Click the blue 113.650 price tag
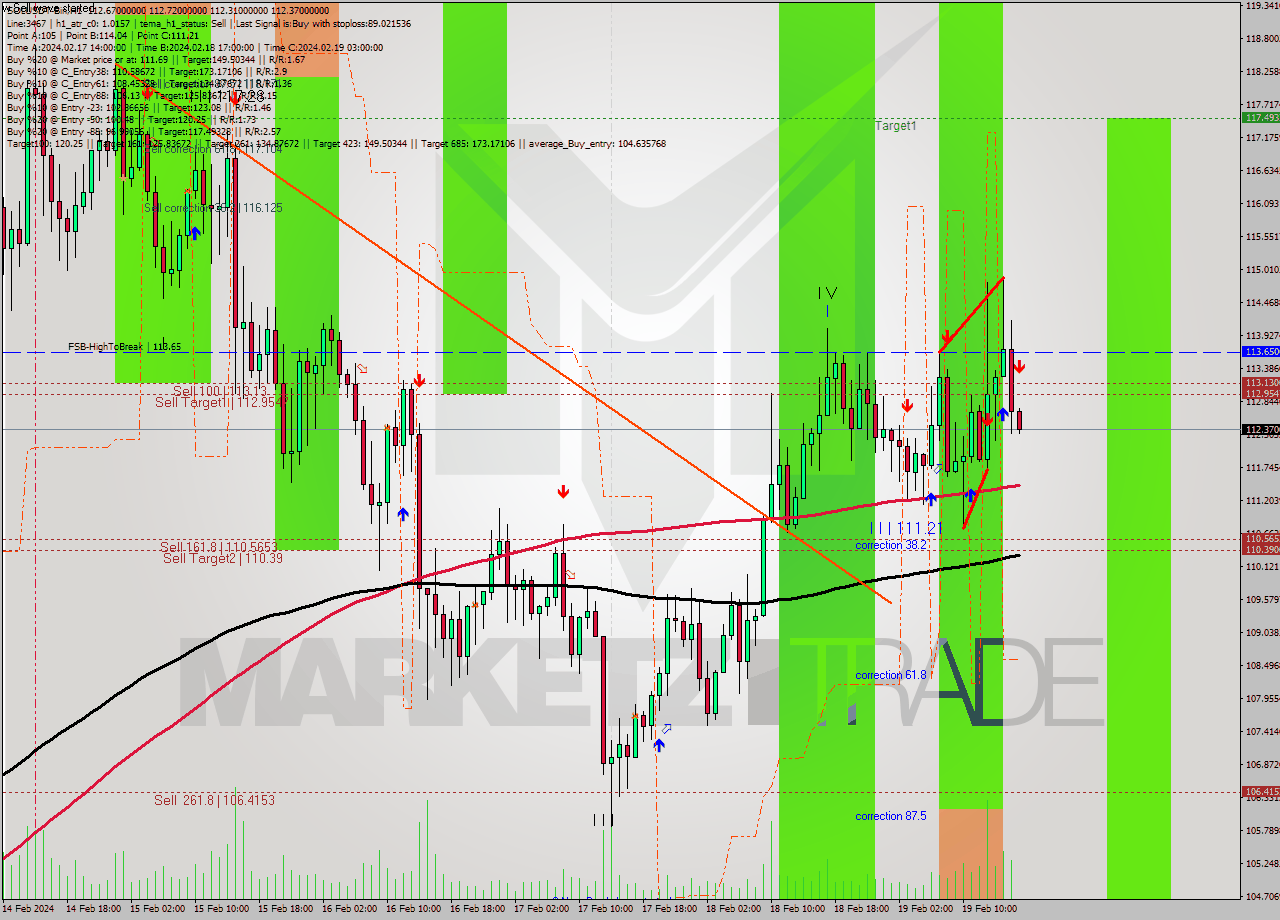Screen dimensions: 1280x920 (1261, 352)
